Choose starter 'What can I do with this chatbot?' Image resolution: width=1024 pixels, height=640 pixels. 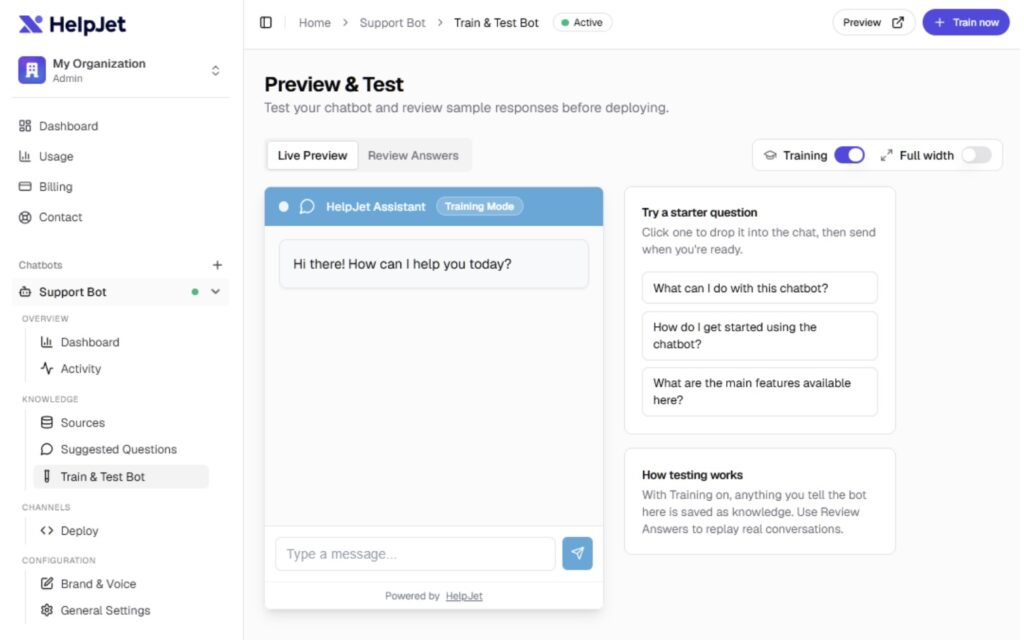click(760, 288)
